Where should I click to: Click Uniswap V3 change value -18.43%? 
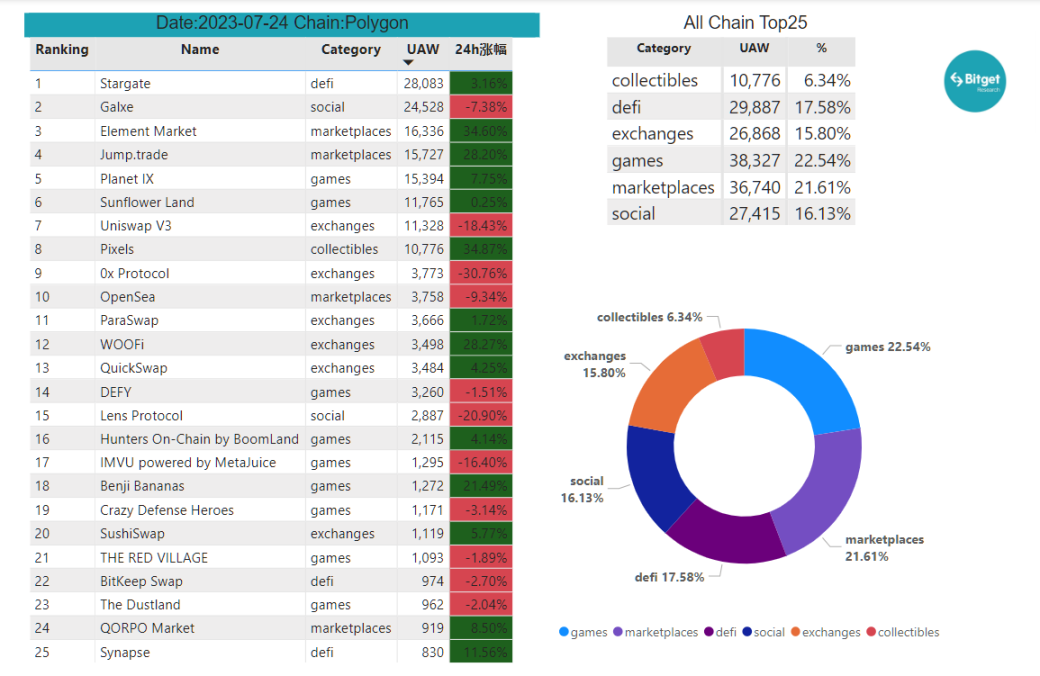(481, 226)
